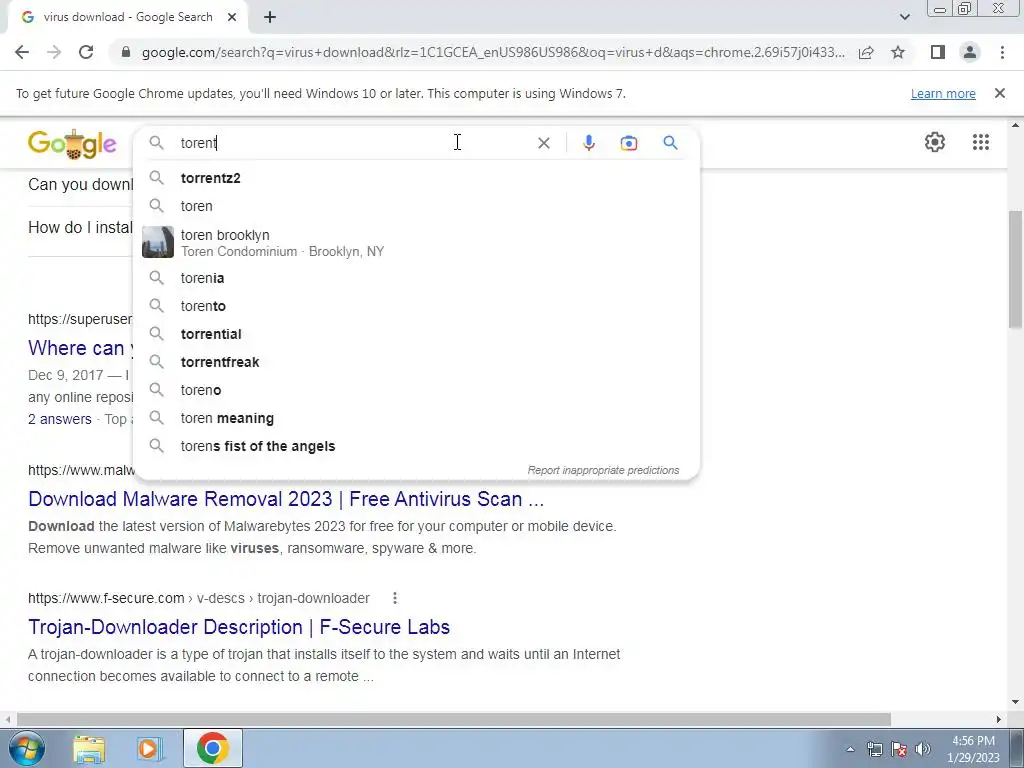The width and height of the screenshot is (1024, 768).
Task: Click Report inappropriate predictions
Action: (603, 470)
